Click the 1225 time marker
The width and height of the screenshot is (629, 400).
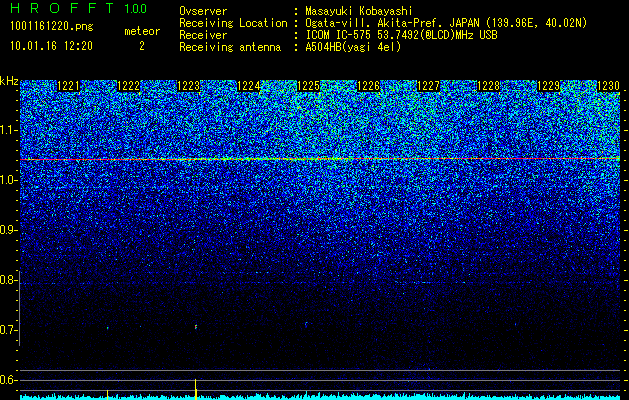pyautogui.click(x=308, y=86)
